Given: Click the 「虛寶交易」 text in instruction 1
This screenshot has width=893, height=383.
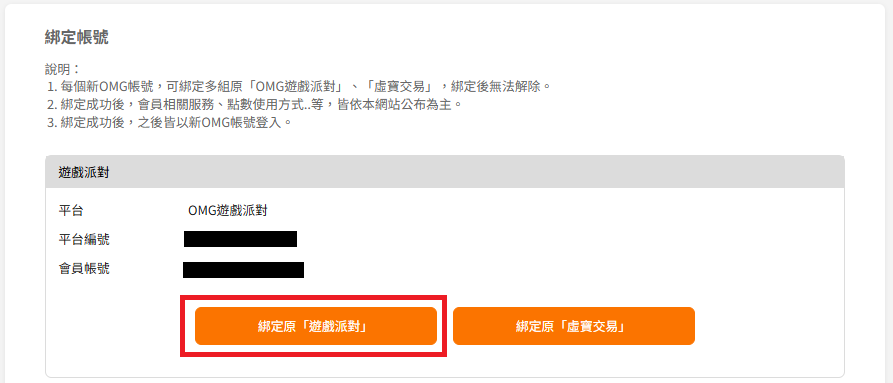Looking at the screenshot, I should coord(399,87).
